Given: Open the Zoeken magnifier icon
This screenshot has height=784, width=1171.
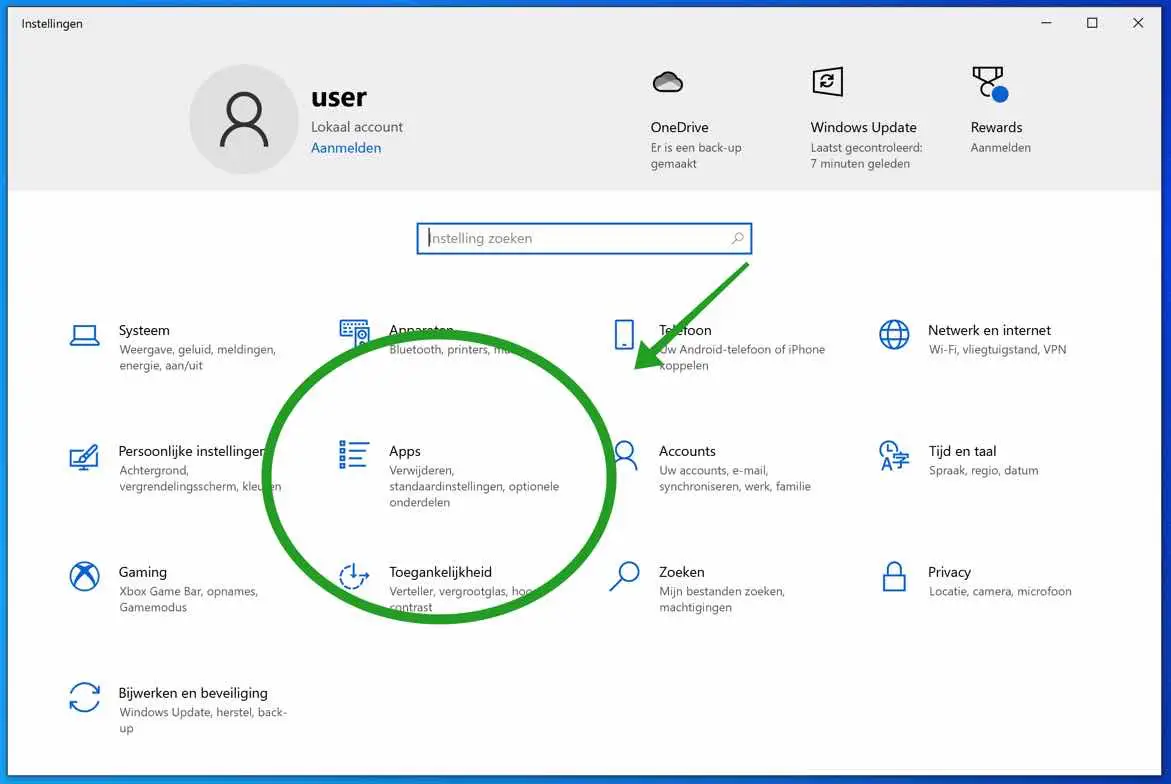Looking at the screenshot, I should click(624, 576).
